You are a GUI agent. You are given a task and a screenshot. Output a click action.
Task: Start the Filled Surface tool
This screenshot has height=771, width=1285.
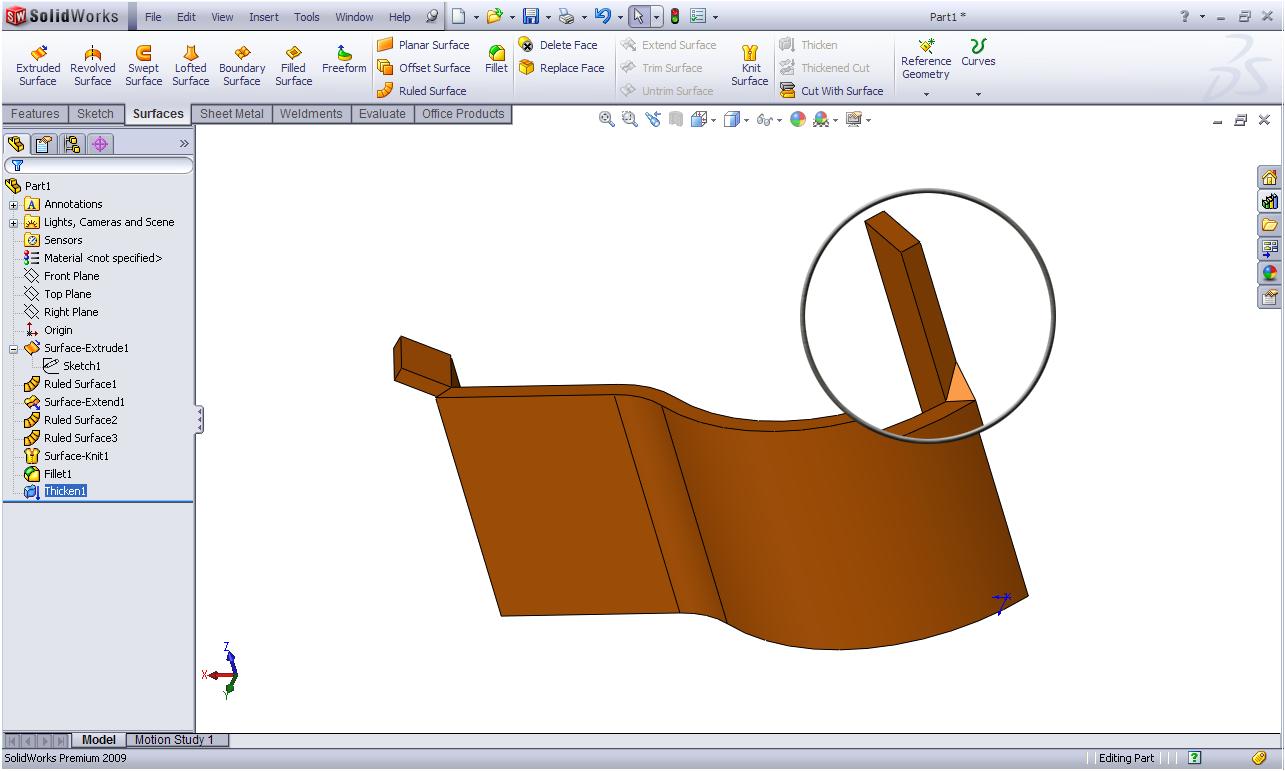click(x=293, y=66)
